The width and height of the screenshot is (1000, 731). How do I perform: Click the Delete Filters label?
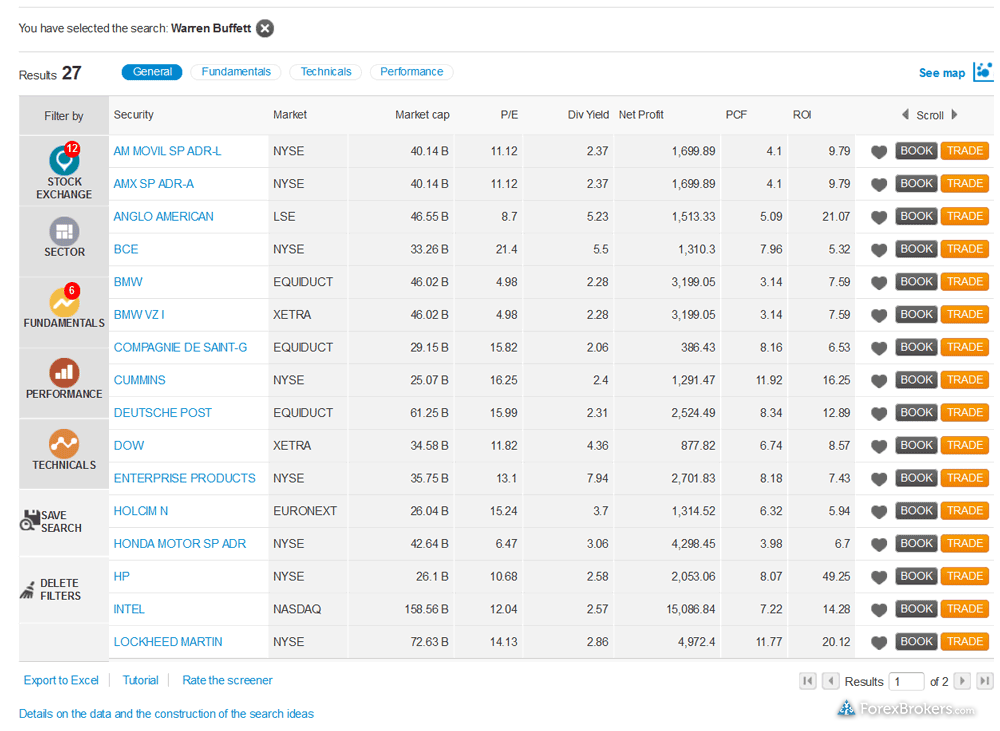point(61,589)
